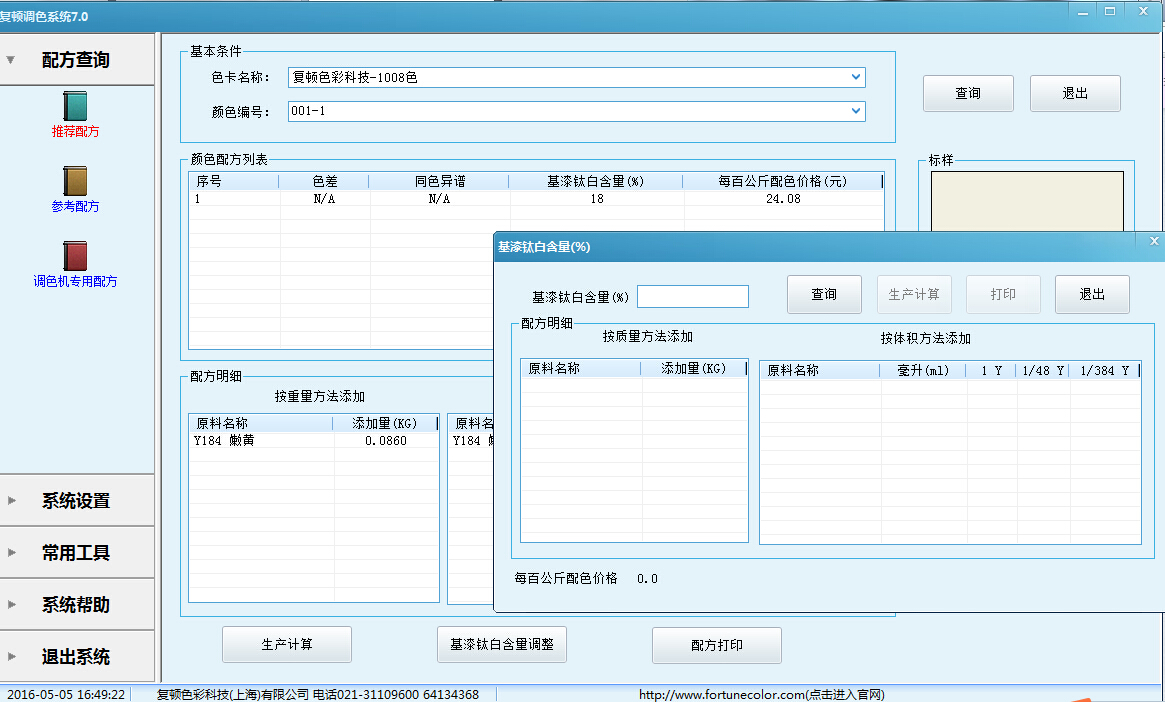Screen dimensions: 1165x702
Task: Select the 退出系统 sidebar item
Action: [77, 657]
